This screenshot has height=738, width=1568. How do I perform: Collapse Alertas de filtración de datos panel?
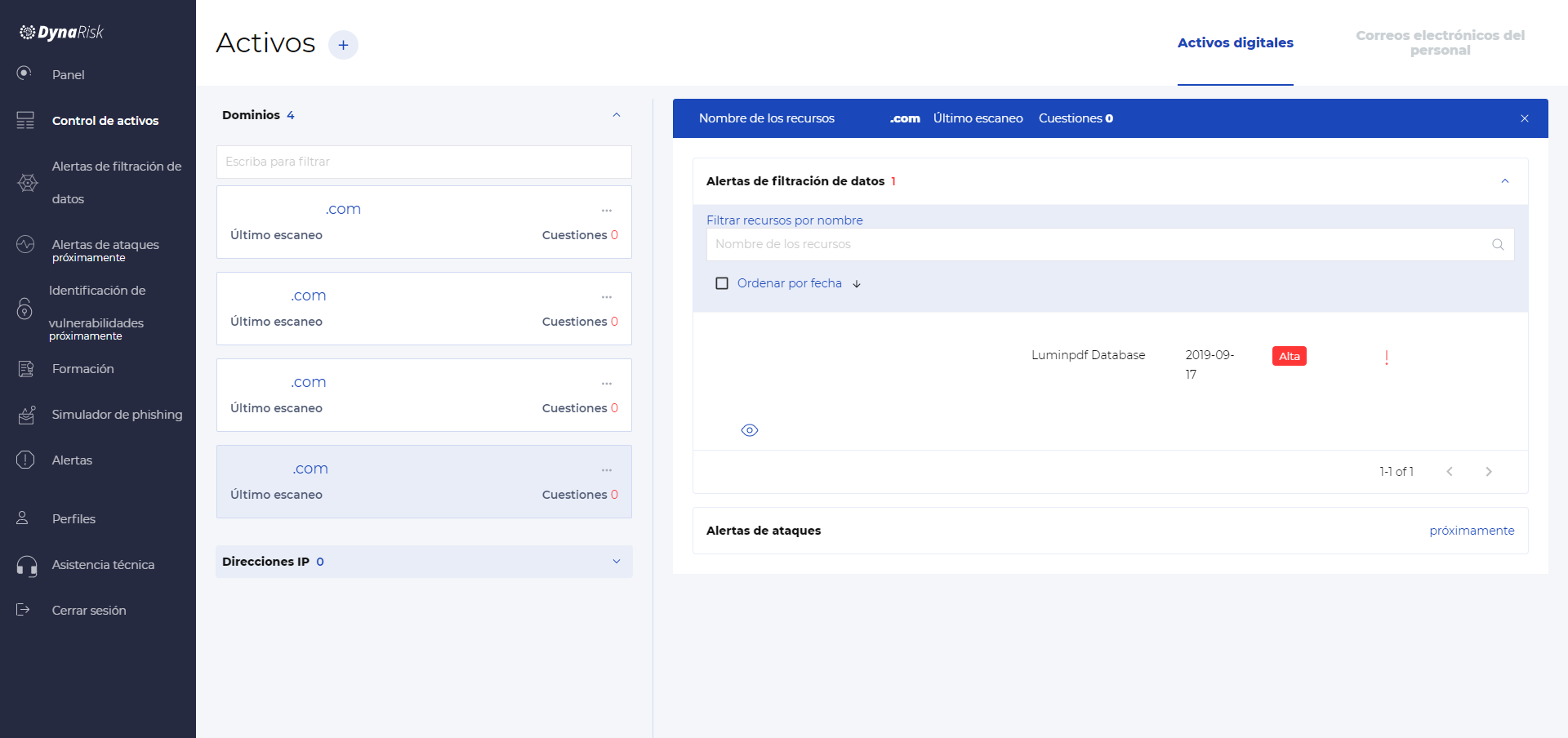(1505, 181)
